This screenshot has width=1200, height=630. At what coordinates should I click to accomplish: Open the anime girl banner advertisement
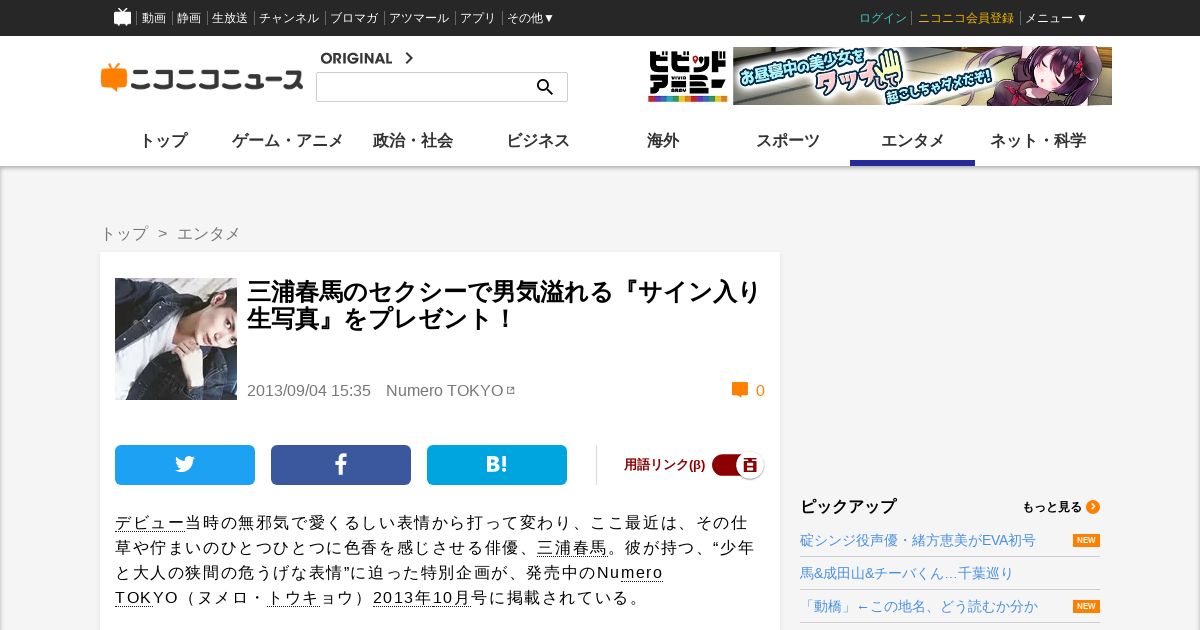click(922, 76)
